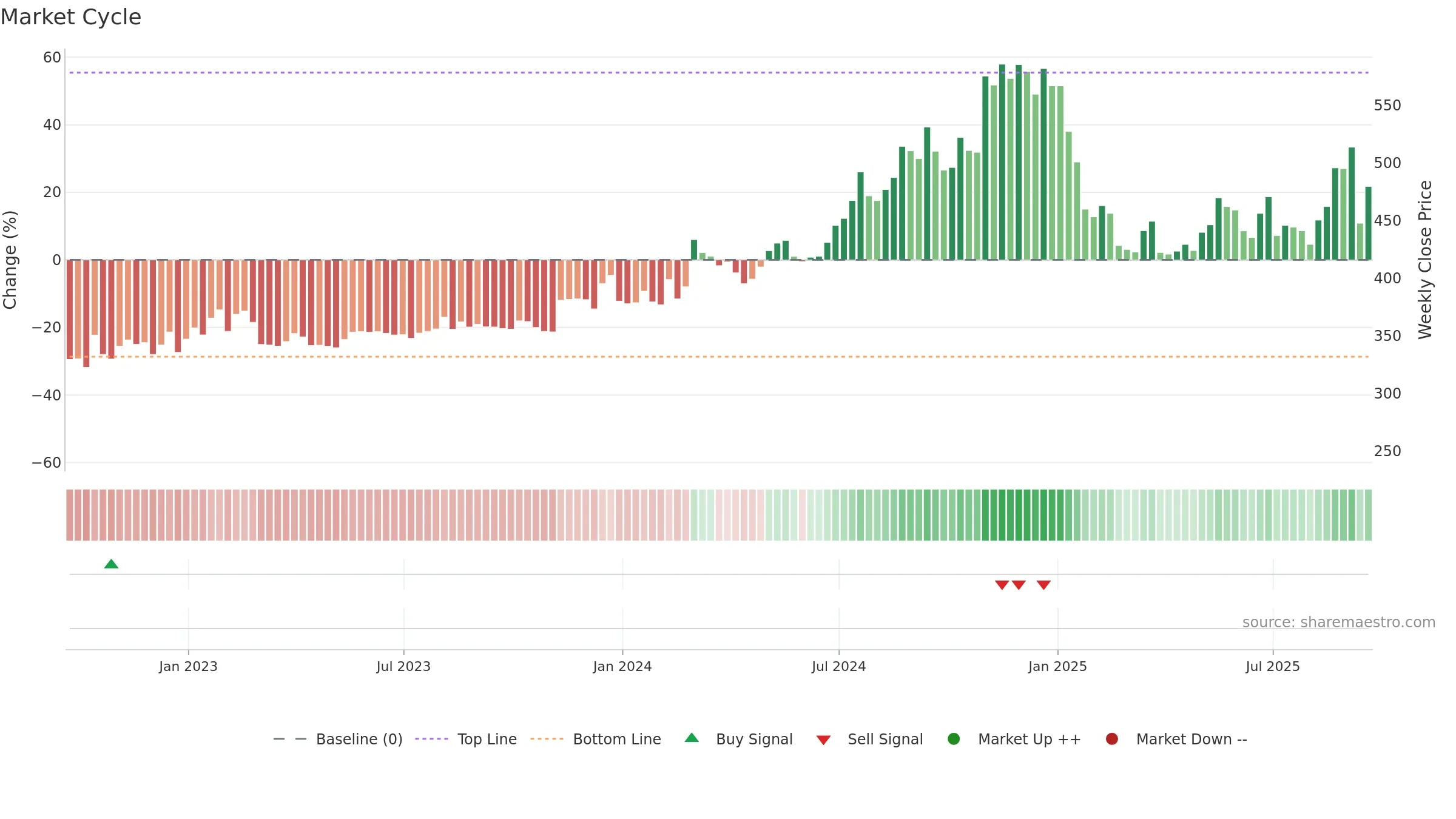
Task: Click the source: sharemaestro.com text
Action: click(x=1339, y=622)
